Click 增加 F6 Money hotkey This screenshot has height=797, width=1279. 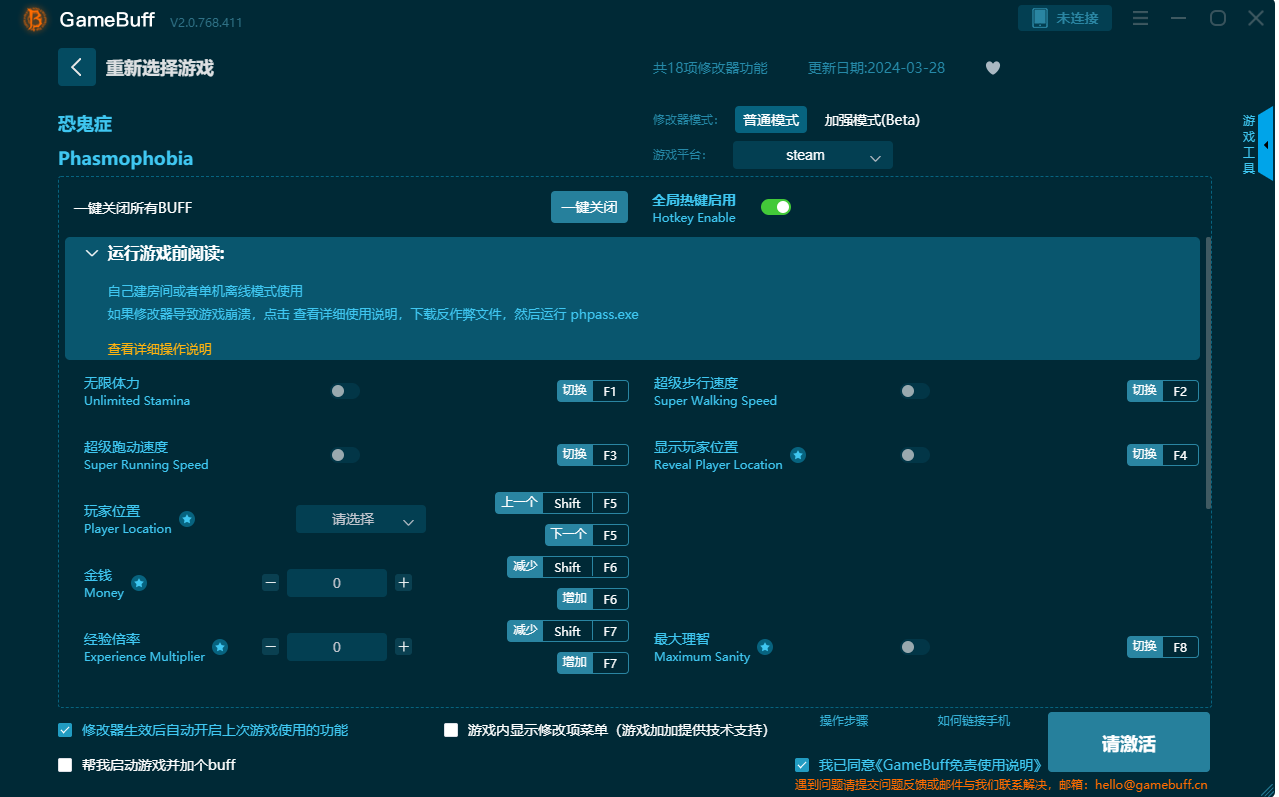click(x=593, y=599)
